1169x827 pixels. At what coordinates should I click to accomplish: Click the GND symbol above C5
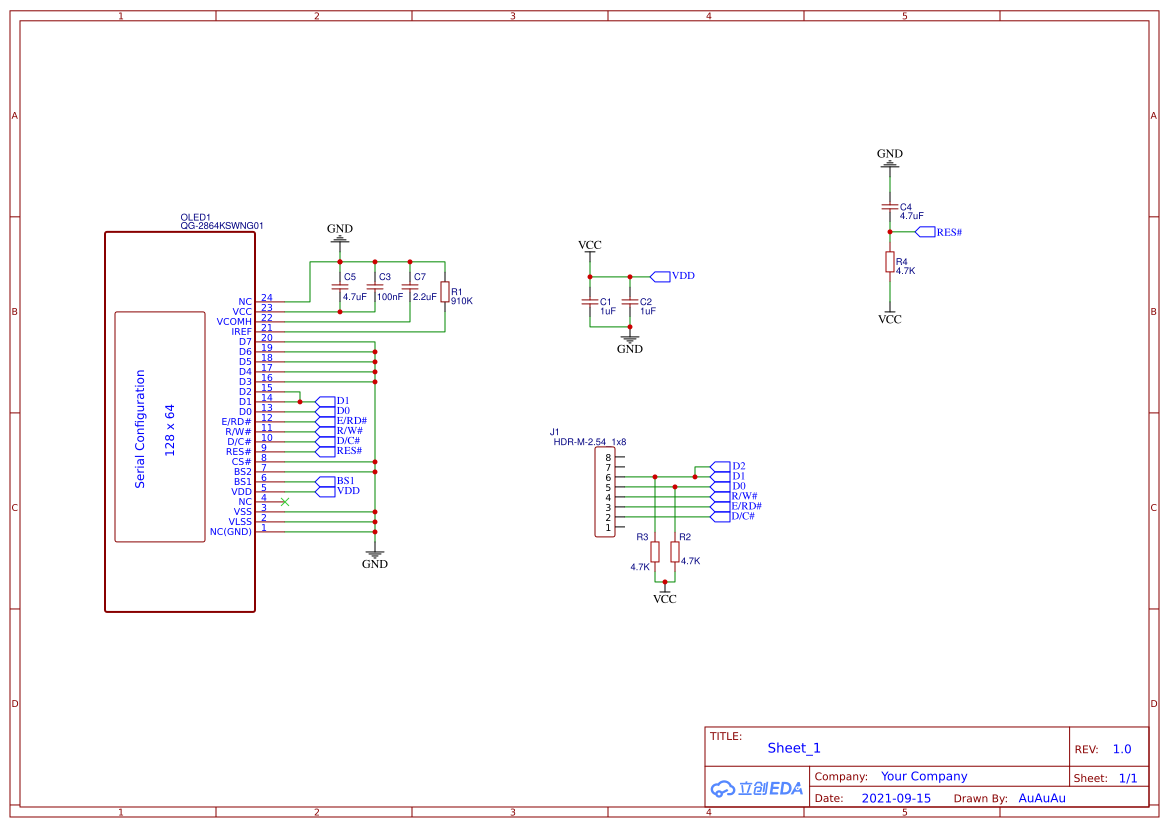pyautogui.click(x=340, y=233)
